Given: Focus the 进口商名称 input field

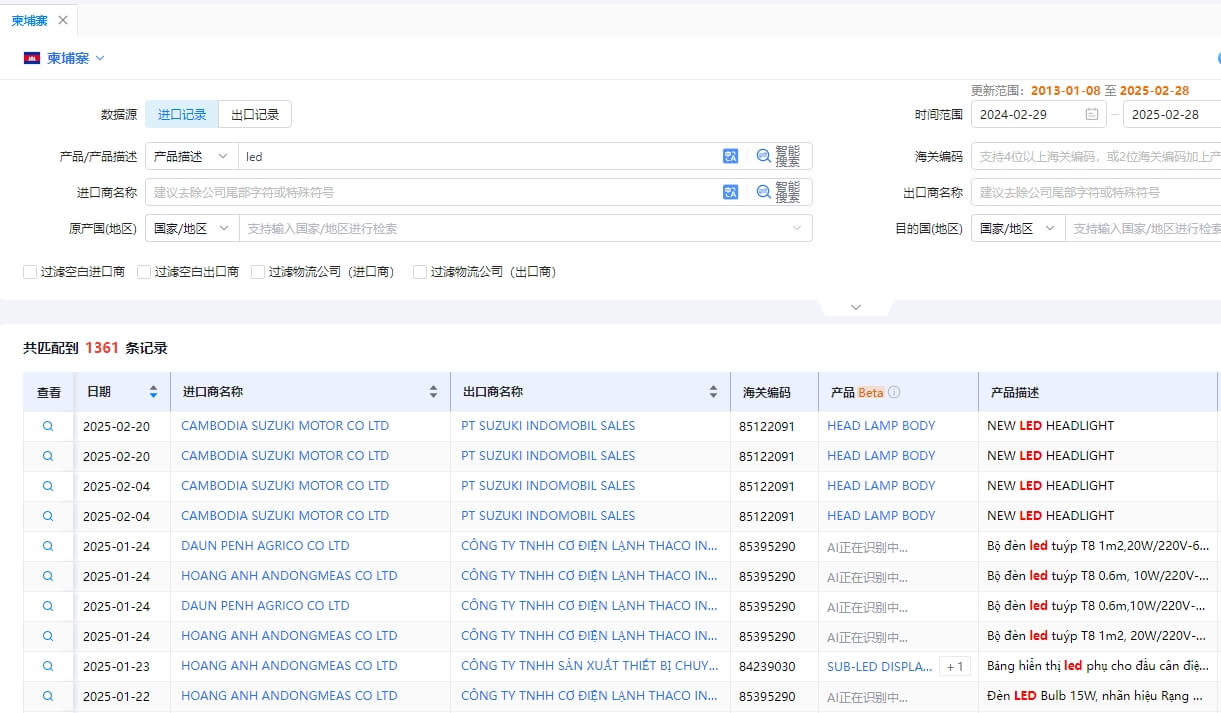Looking at the screenshot, I should (x=432, y=192).
